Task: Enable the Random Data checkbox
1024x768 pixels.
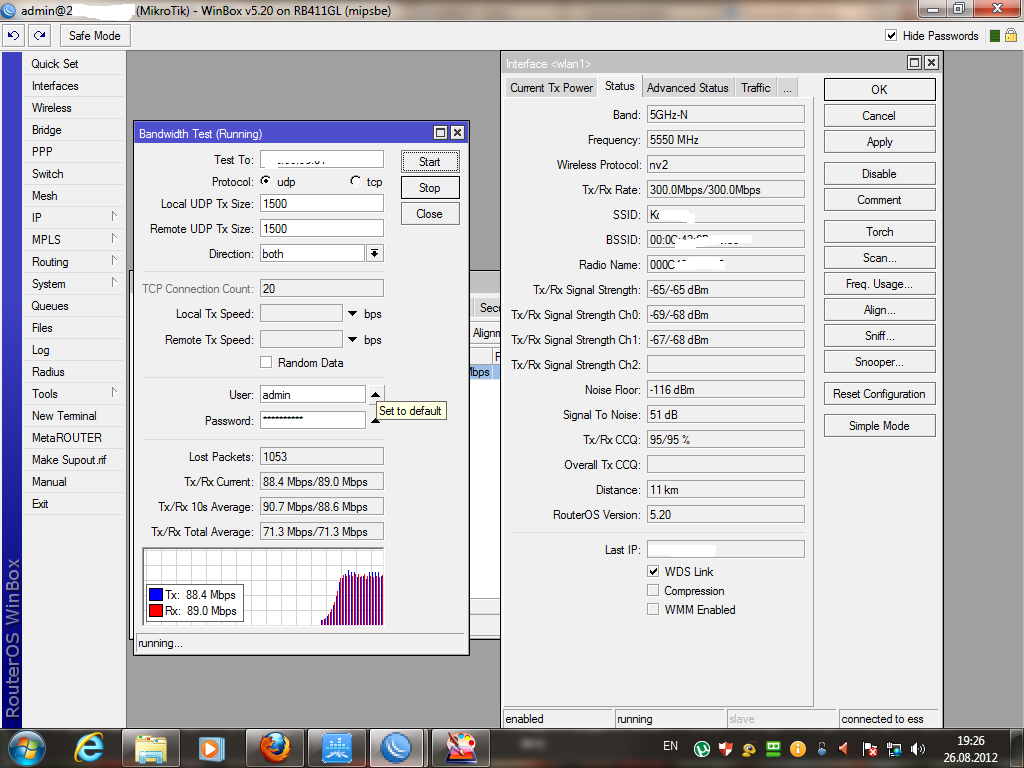Action: tap(266, 363)
